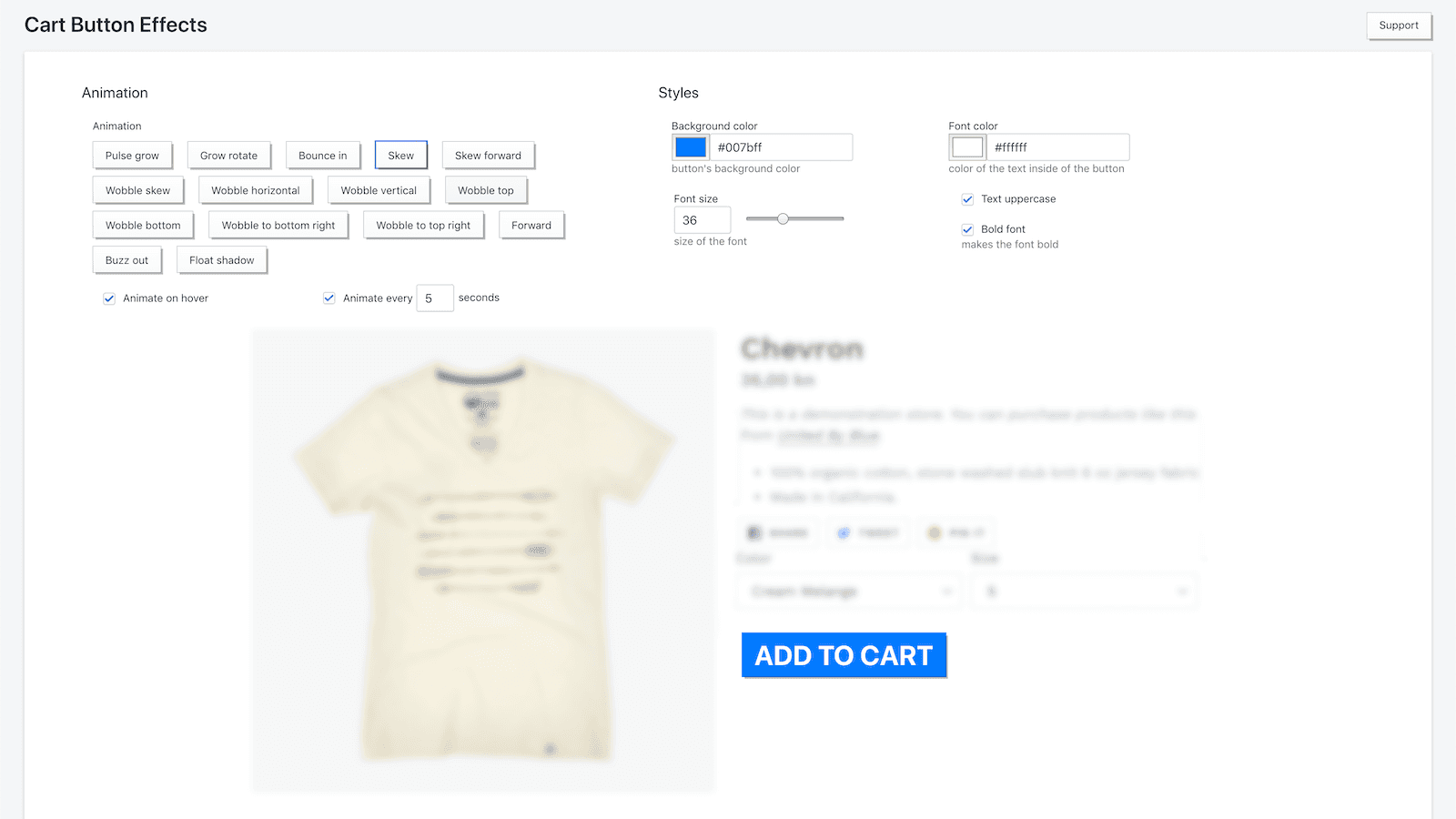The image size is (1456, 819).
Task: Disable the Animate every option
Action: (328, 298)
